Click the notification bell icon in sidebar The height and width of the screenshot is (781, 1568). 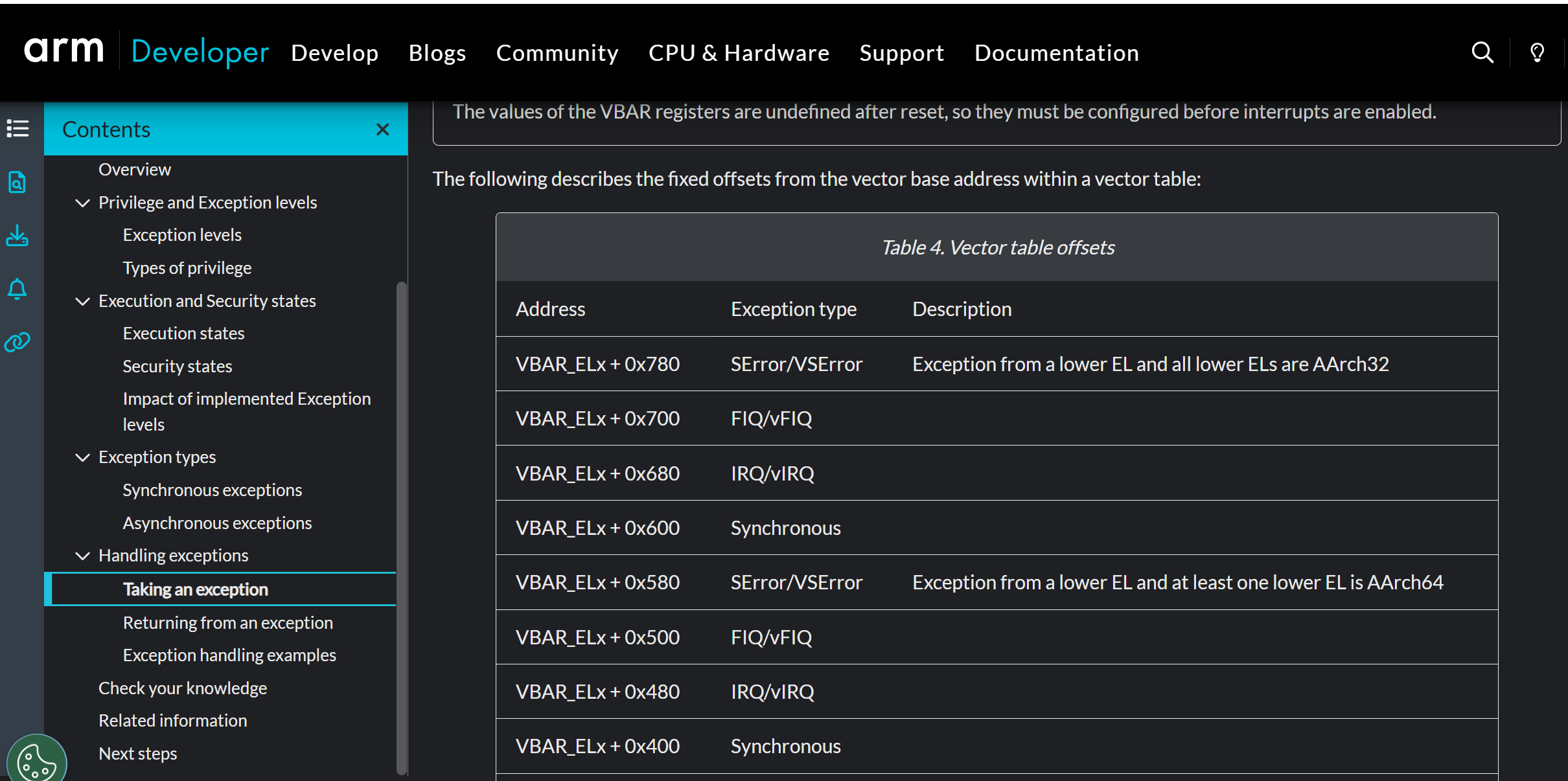pyautogui.click(x=17, y=289)
